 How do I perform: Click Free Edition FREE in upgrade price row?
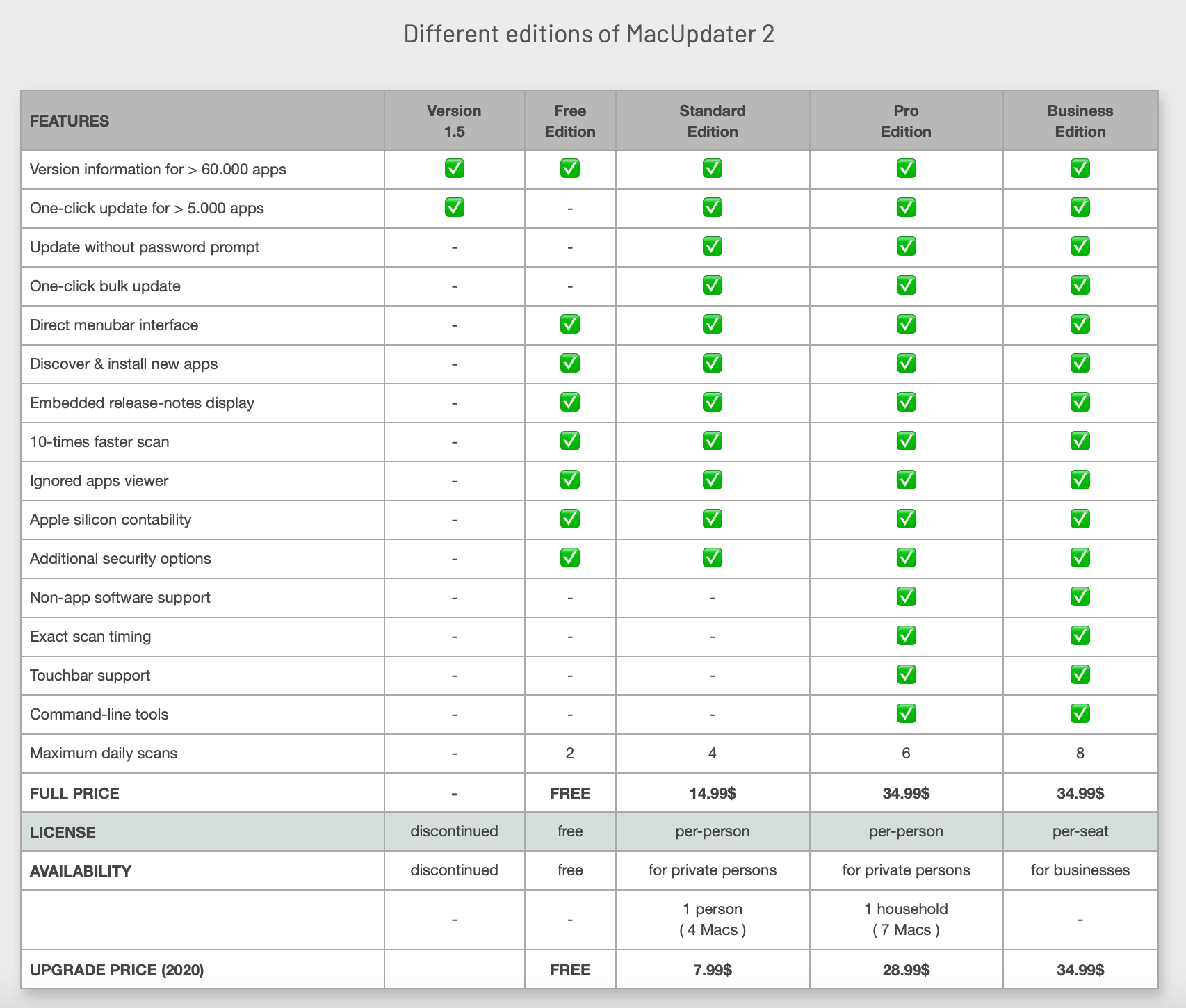tap(570, 970)
